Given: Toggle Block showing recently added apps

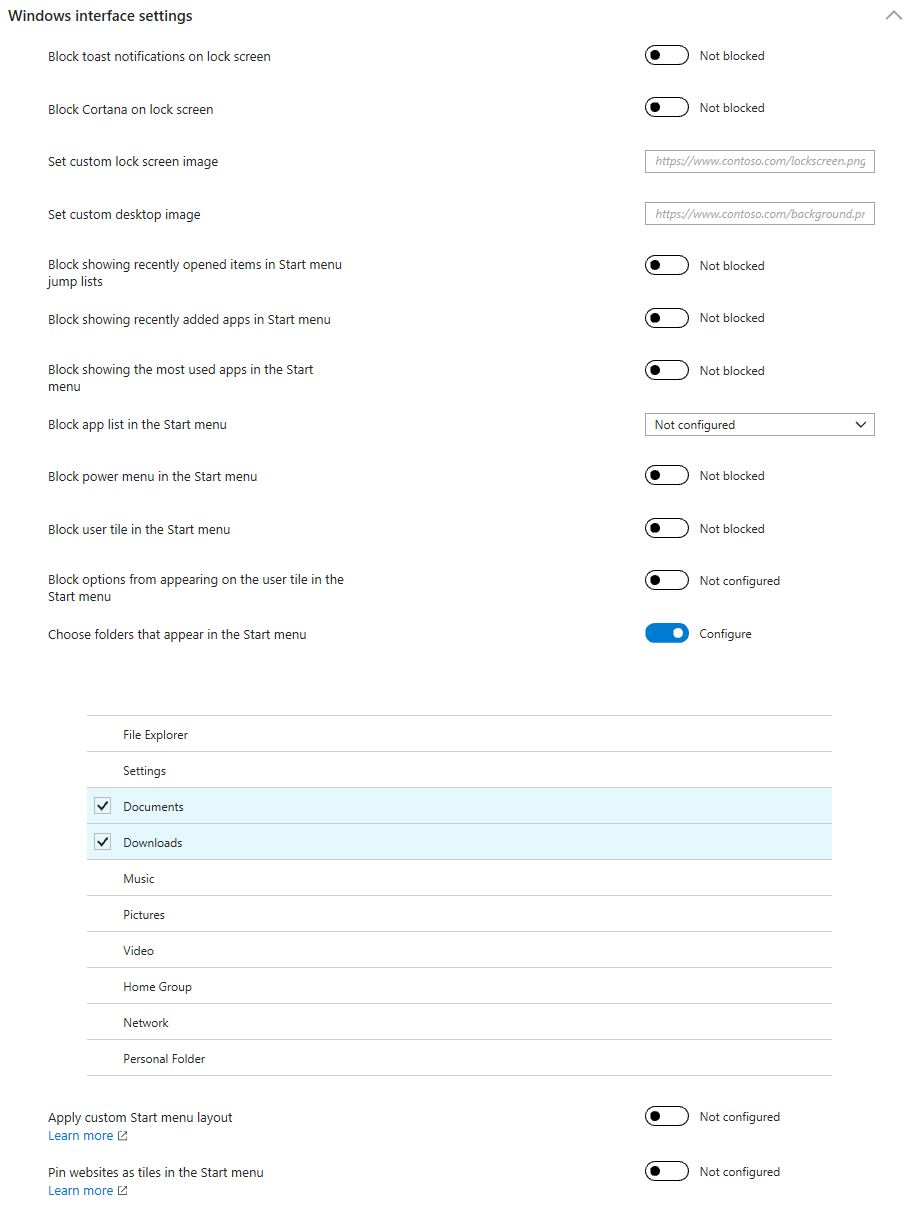Looking at the screenshot, I should (667, 318).
